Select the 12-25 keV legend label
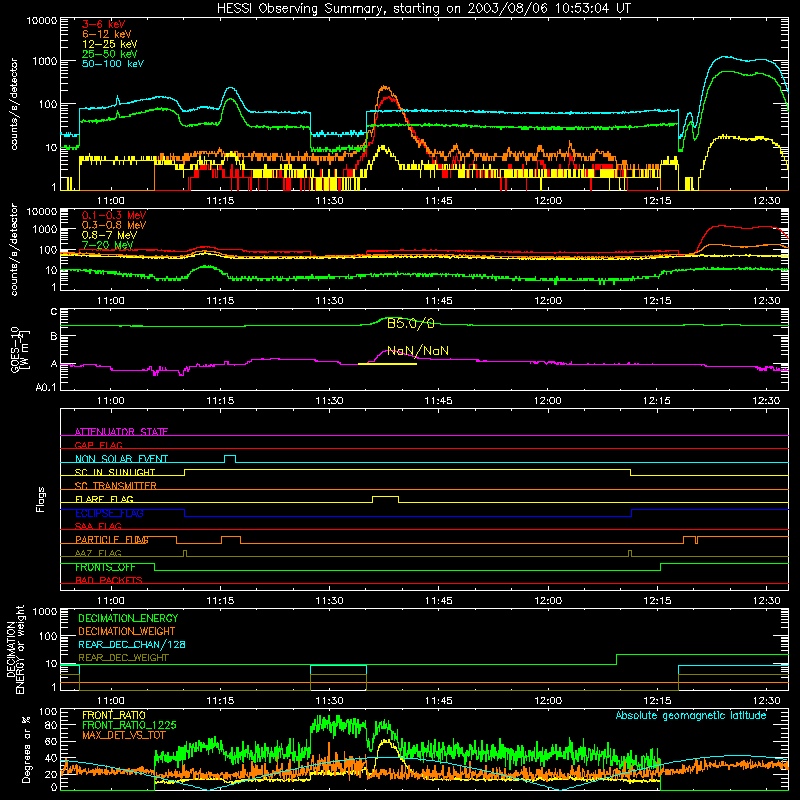This screenshot has height=800, width=800. click(x=110, y=44)
